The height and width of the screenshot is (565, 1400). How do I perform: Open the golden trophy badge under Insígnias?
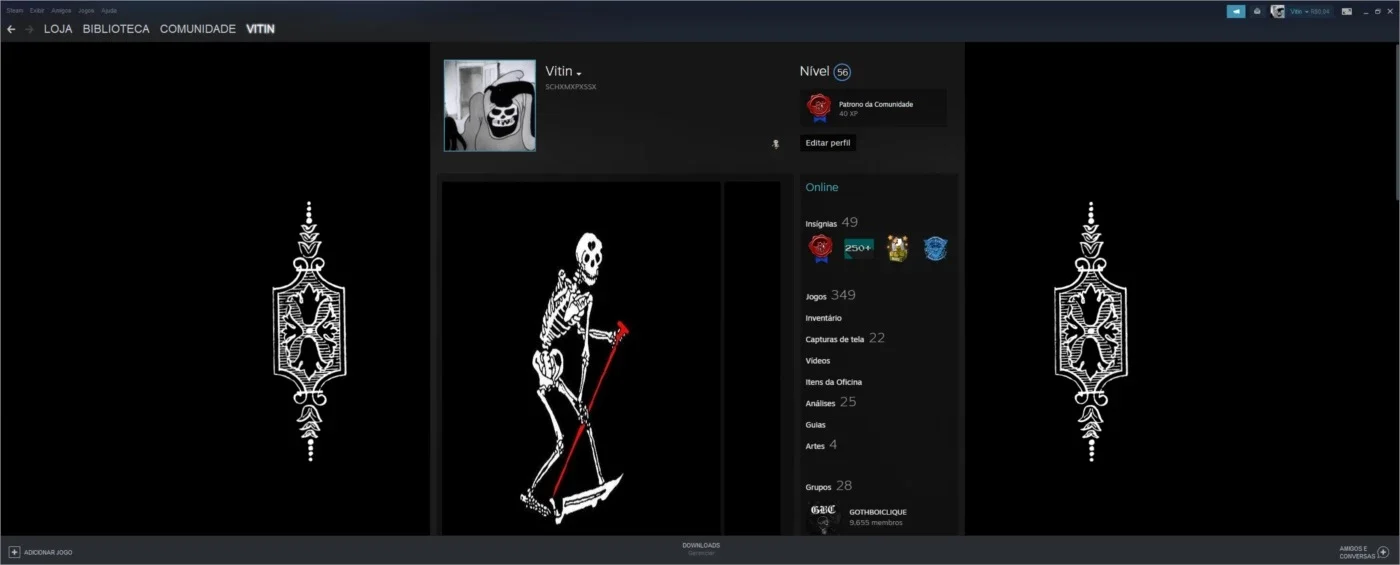(x=897, y=248)
